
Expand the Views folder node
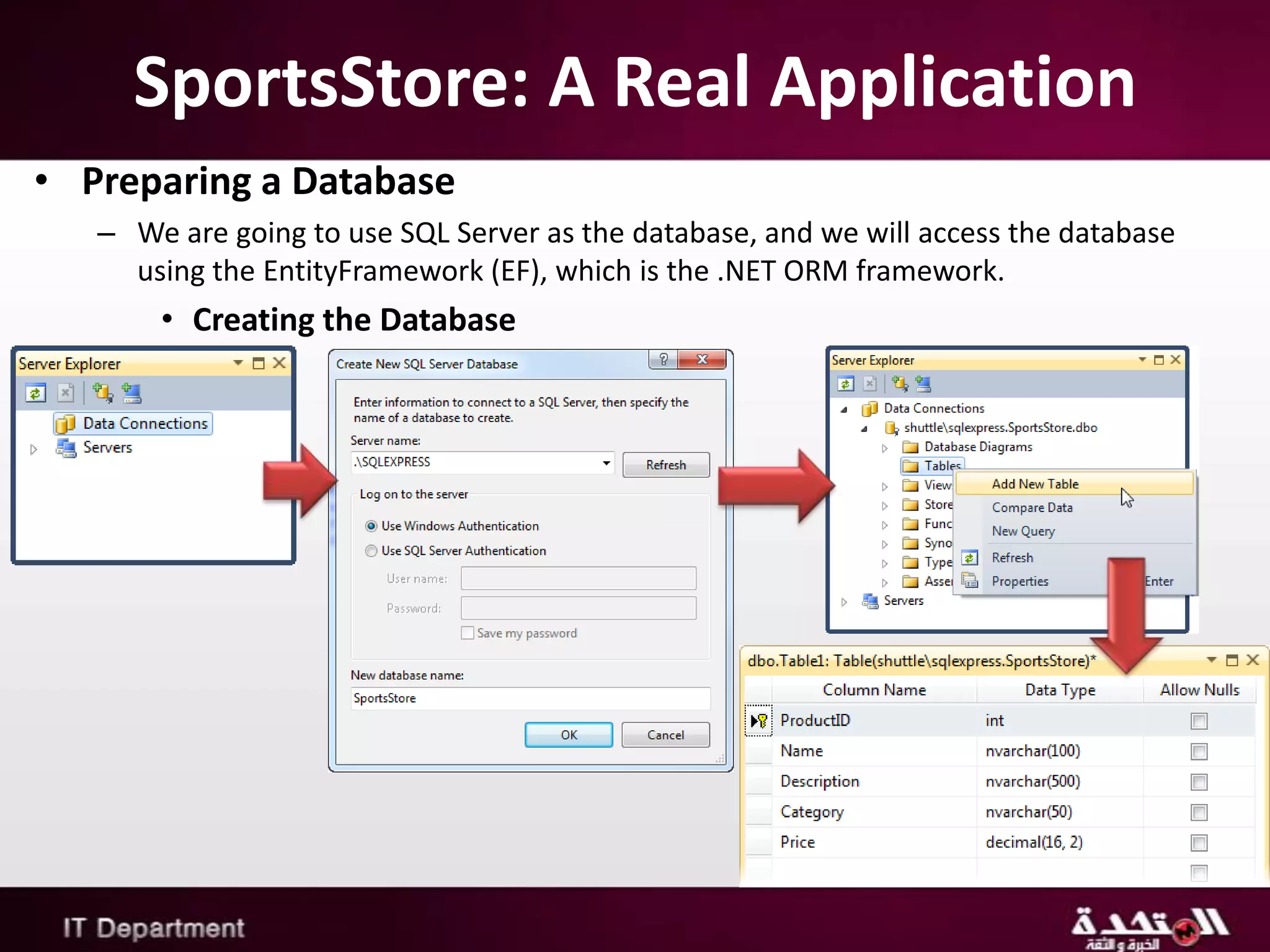[x=885, y=487]
